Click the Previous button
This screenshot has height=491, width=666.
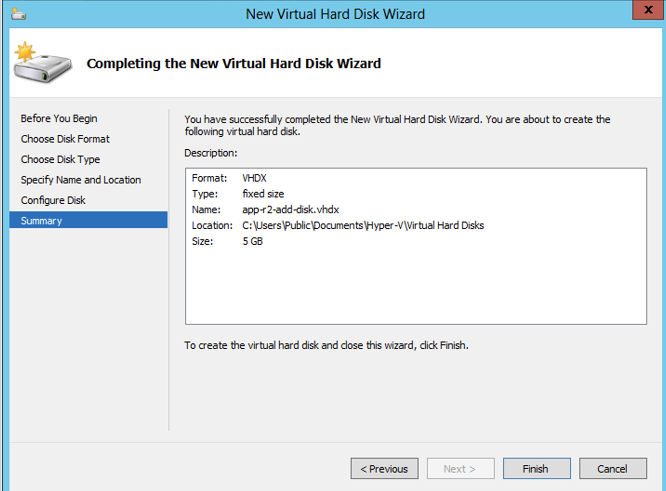pyautogui.click(x=384, y=468)
